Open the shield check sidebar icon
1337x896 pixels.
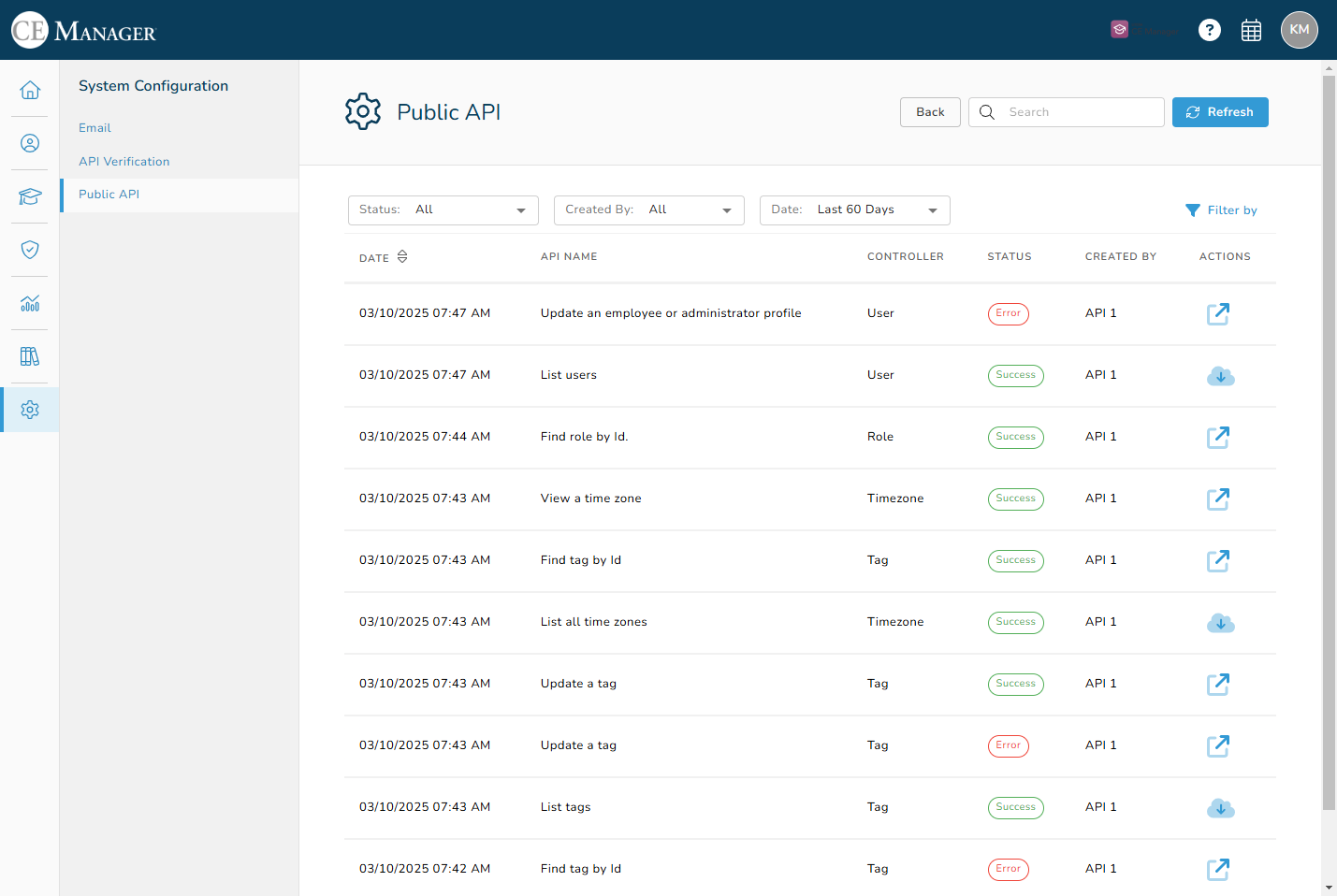tap(30, 250)
